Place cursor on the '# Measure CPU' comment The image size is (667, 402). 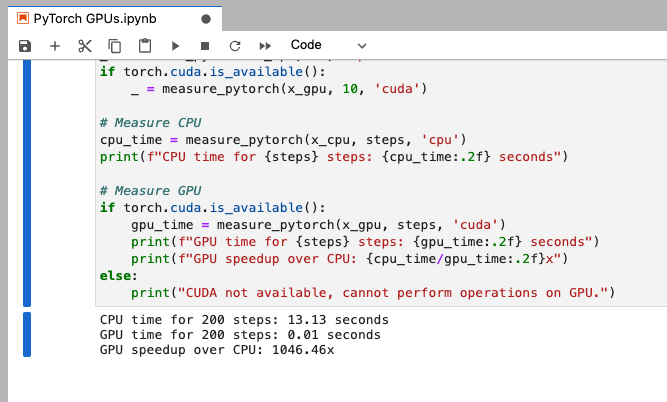(148, 121)
